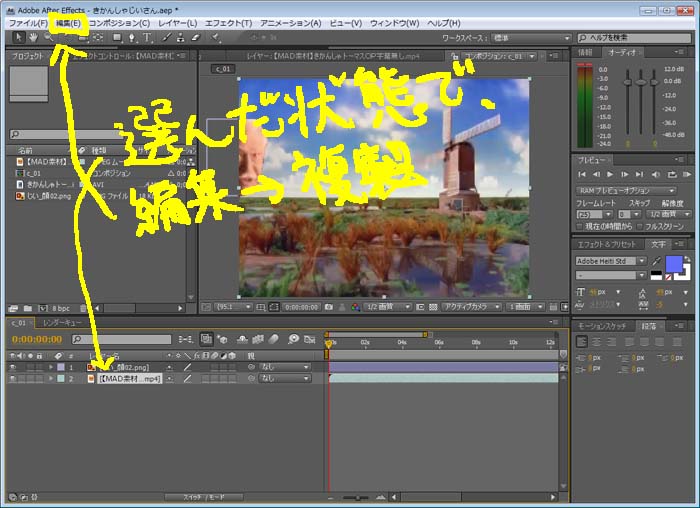The height and width of the screenshot is (508, 700).
Task: Check the フルスクリーン checkbox
Action: (x=640, y=227)
